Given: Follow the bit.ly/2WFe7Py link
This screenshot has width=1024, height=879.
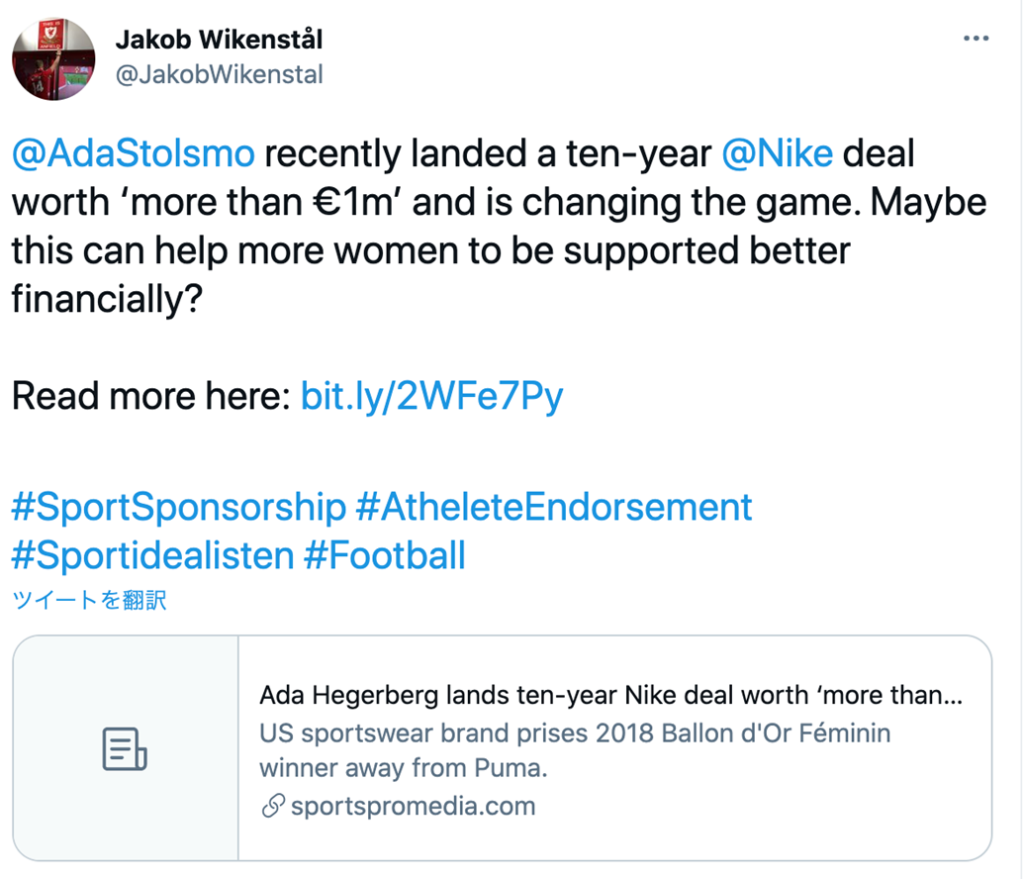Looking at the screenshot, I should tap(432, 396).
